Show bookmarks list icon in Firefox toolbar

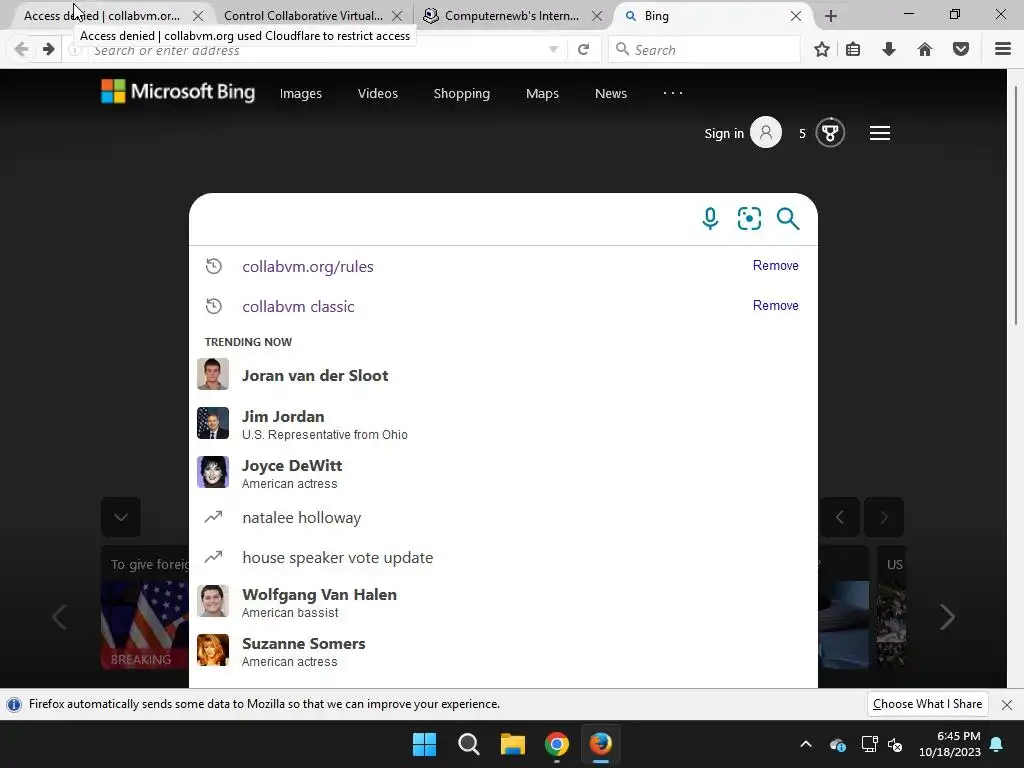pos(853,49)
